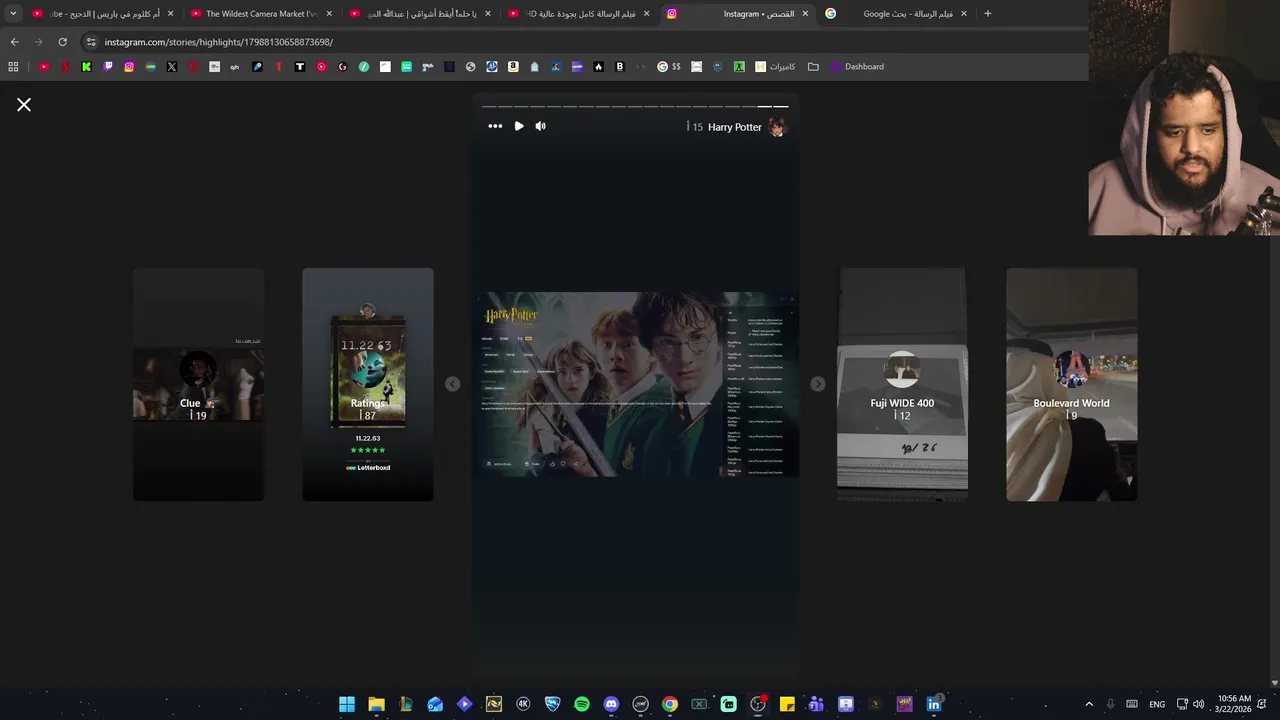Screen dimensions: 1280x720
Task: Open Microsoft Teams from the taskbar
Action: (x=816, y=704)
